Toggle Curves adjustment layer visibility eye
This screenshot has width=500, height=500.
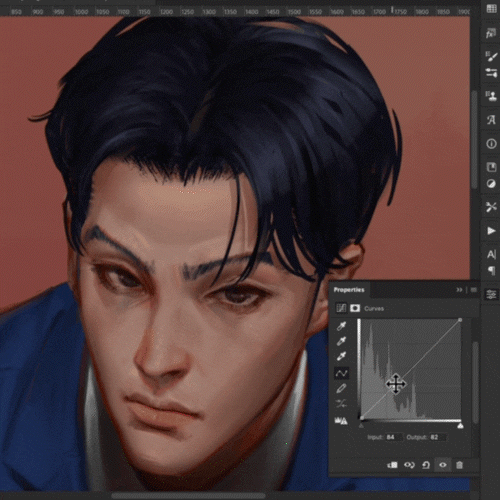(x=443, y=465)
